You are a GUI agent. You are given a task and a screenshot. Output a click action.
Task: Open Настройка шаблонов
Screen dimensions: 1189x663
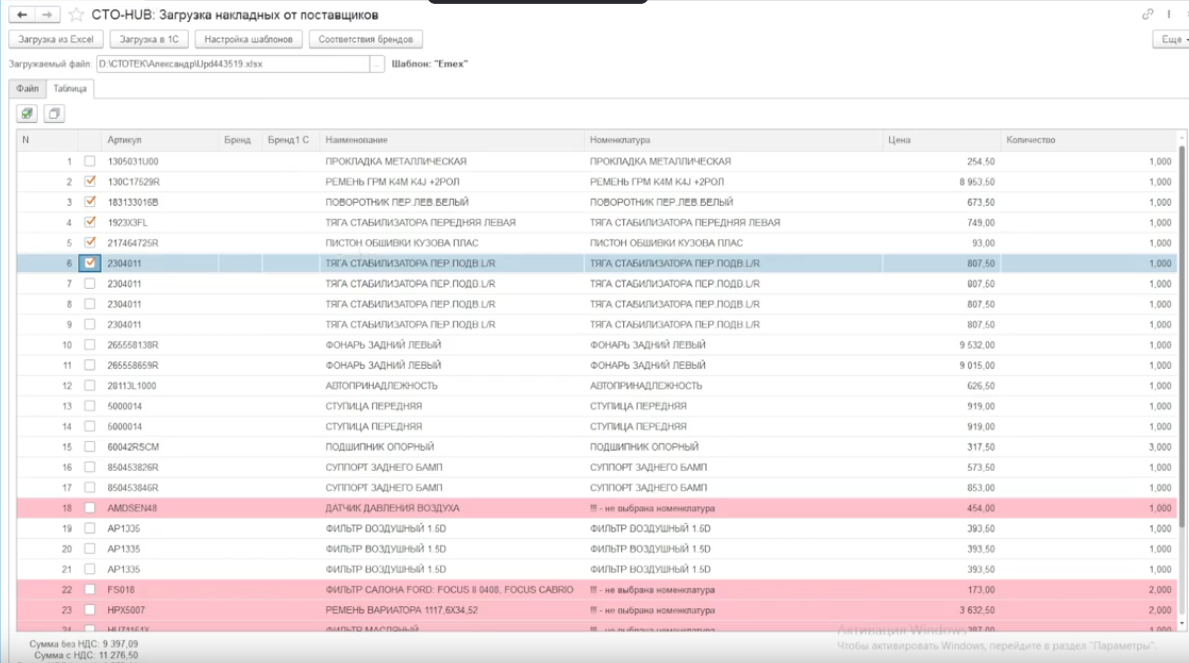point(249,39)
